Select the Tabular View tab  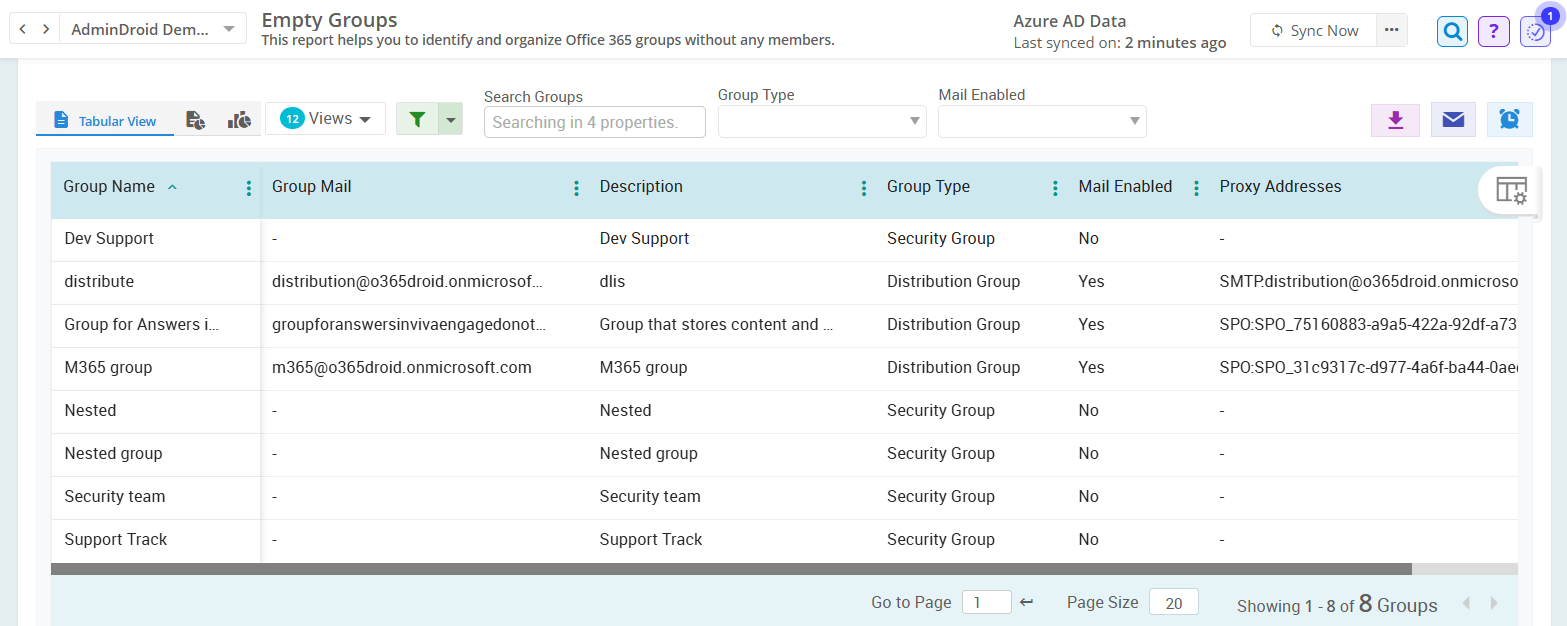(x=105, y=120)
